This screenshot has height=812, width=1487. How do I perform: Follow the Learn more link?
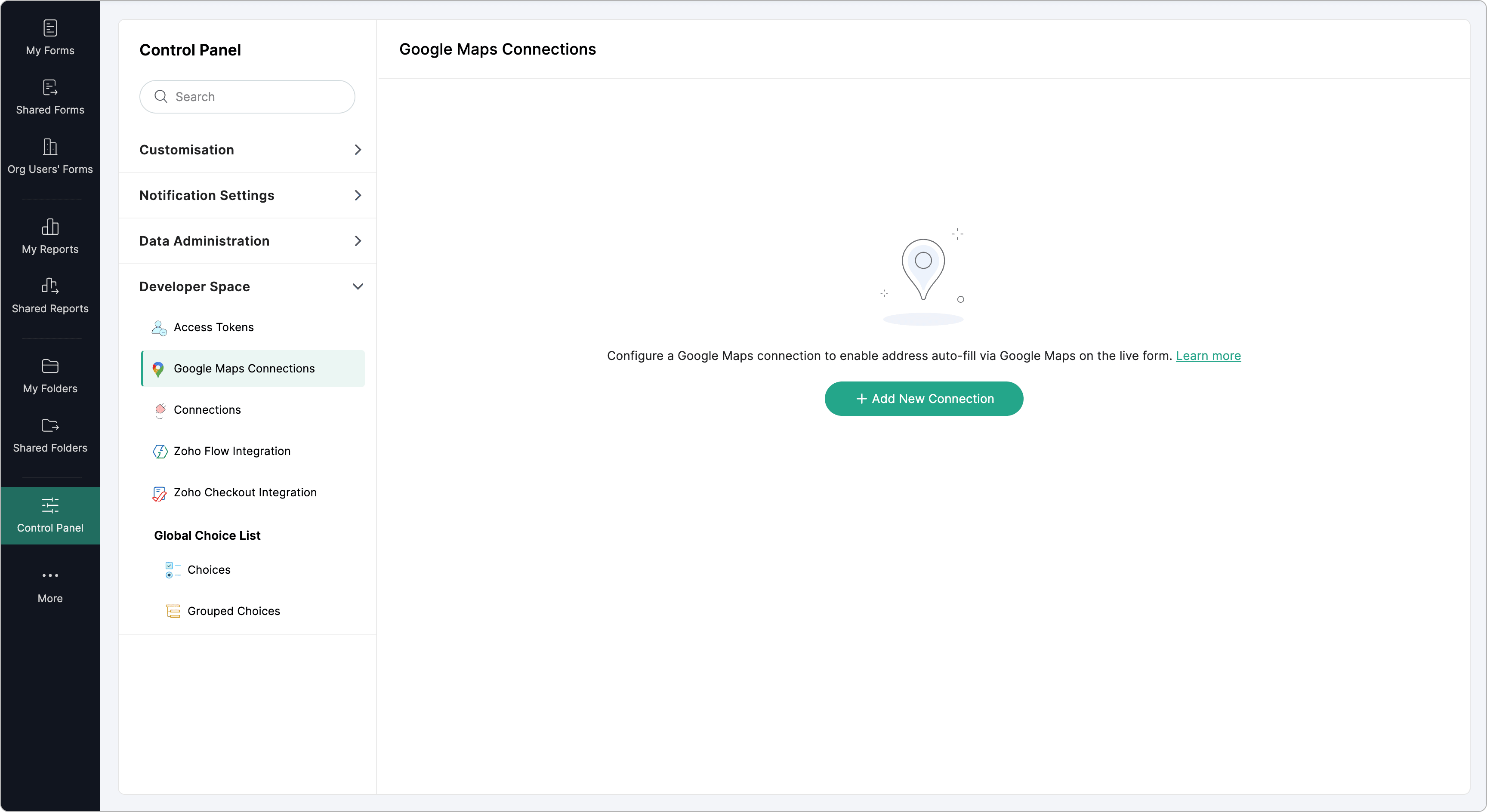[x=1208, y=356]
